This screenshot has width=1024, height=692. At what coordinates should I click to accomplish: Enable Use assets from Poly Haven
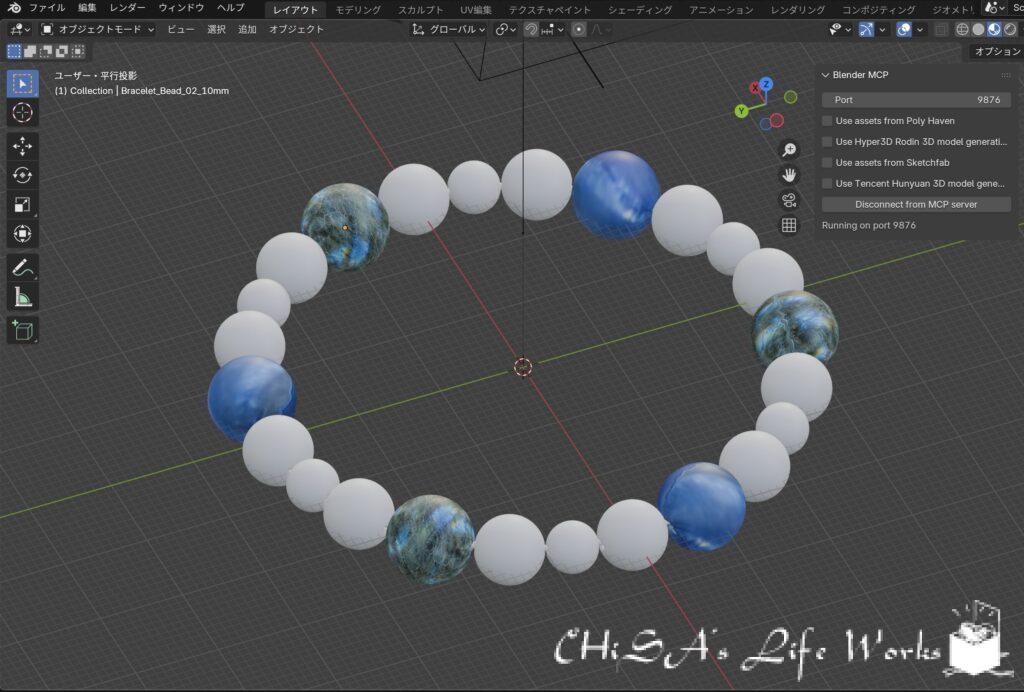[827, 121]
